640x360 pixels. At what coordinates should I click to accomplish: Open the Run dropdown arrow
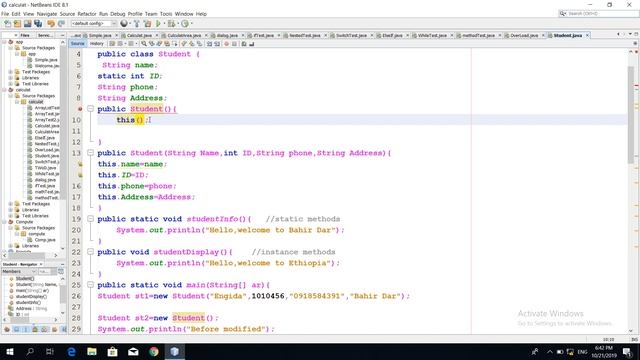[164, 24]
